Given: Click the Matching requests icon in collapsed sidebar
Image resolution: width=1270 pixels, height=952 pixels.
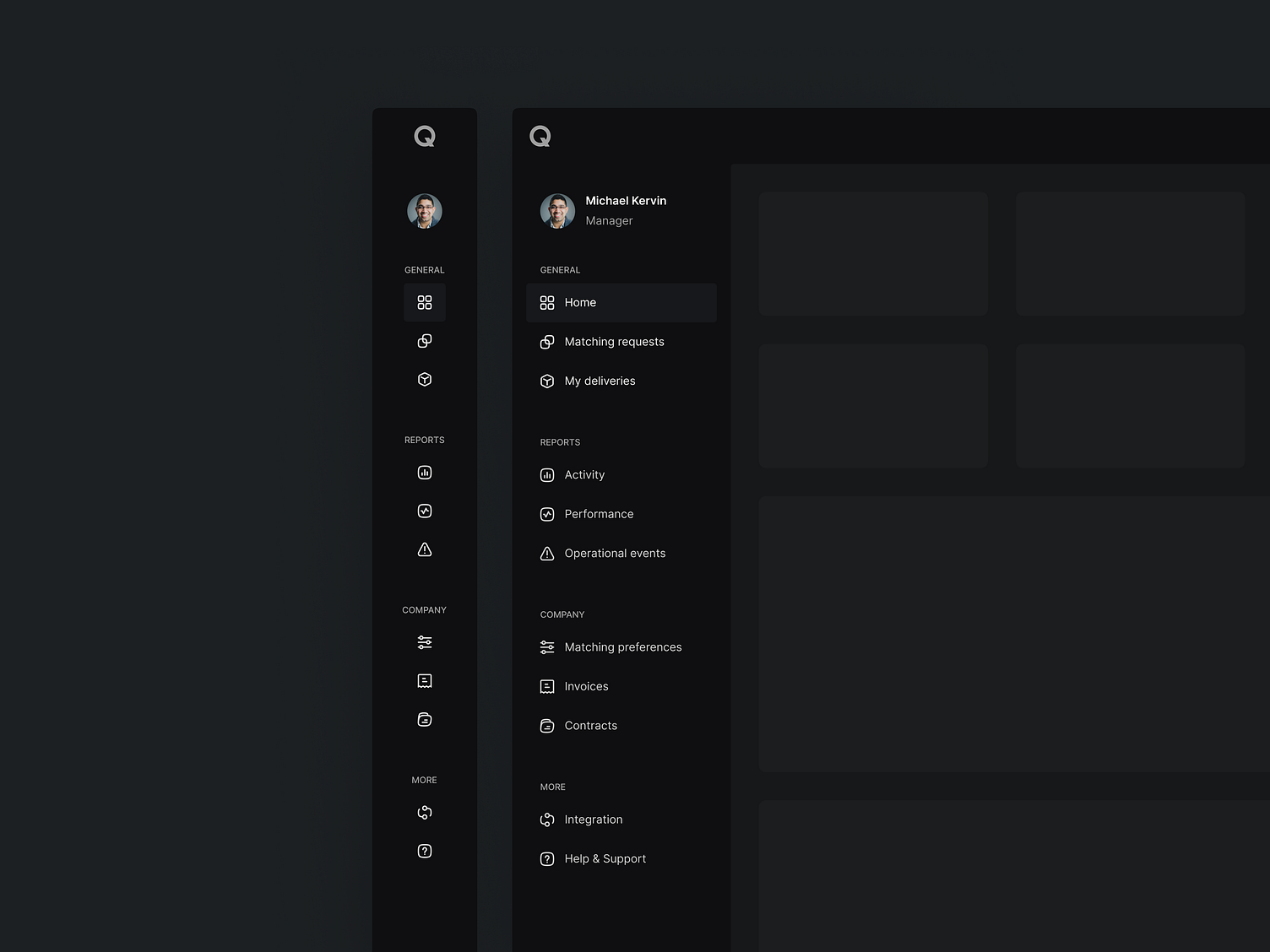Looking at the screenshot, I should coord(424,341).
